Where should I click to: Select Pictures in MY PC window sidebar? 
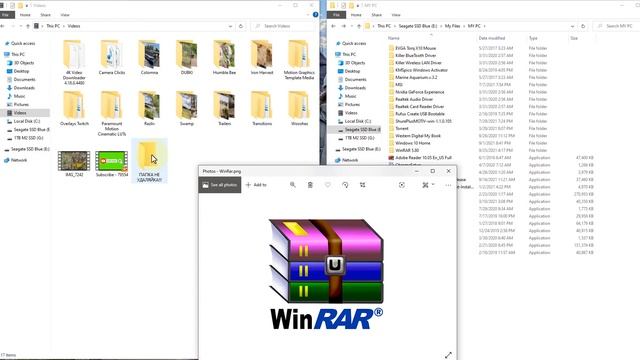352,104
